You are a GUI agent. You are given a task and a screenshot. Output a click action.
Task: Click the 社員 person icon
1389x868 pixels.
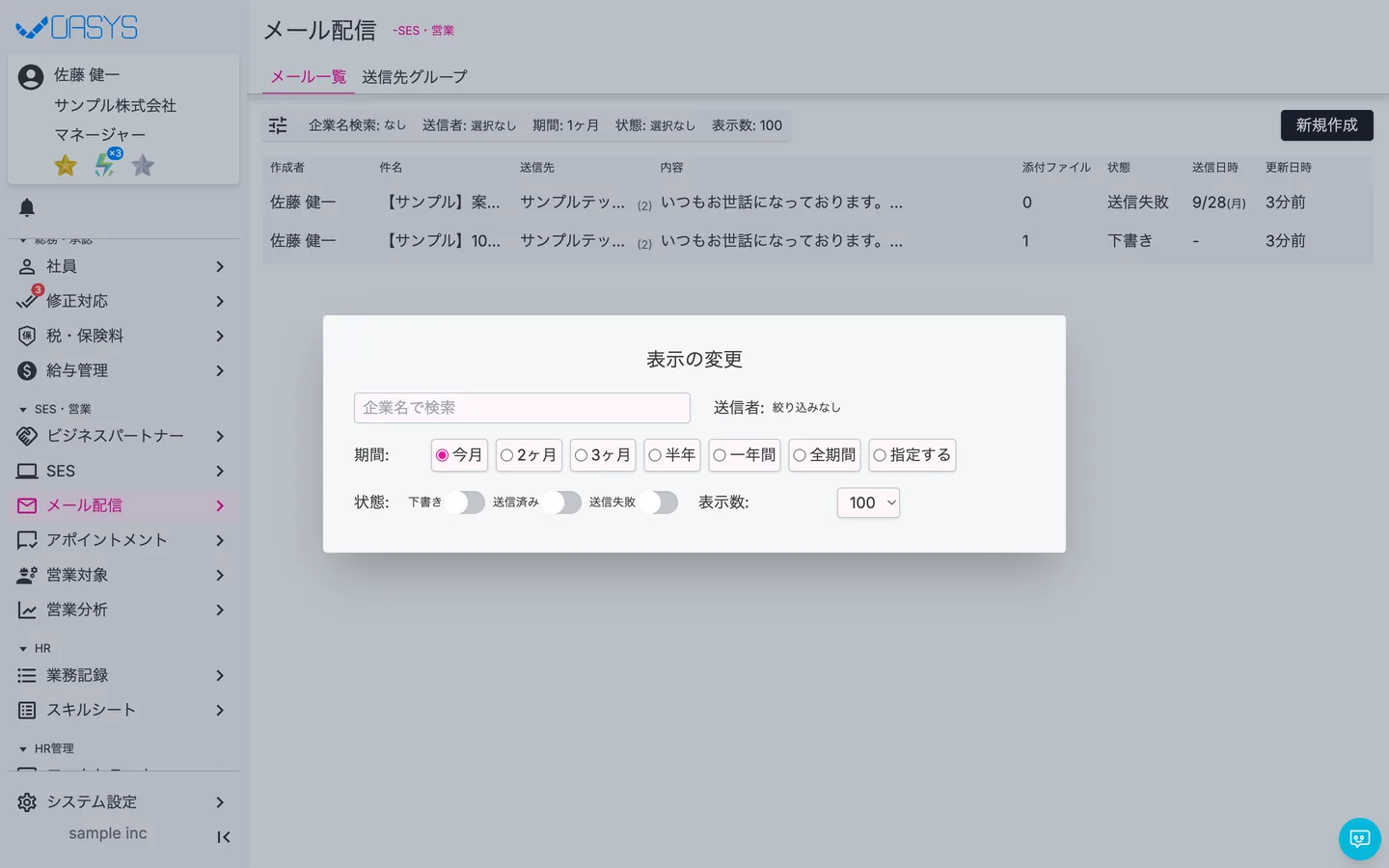[x=27, y=266]
